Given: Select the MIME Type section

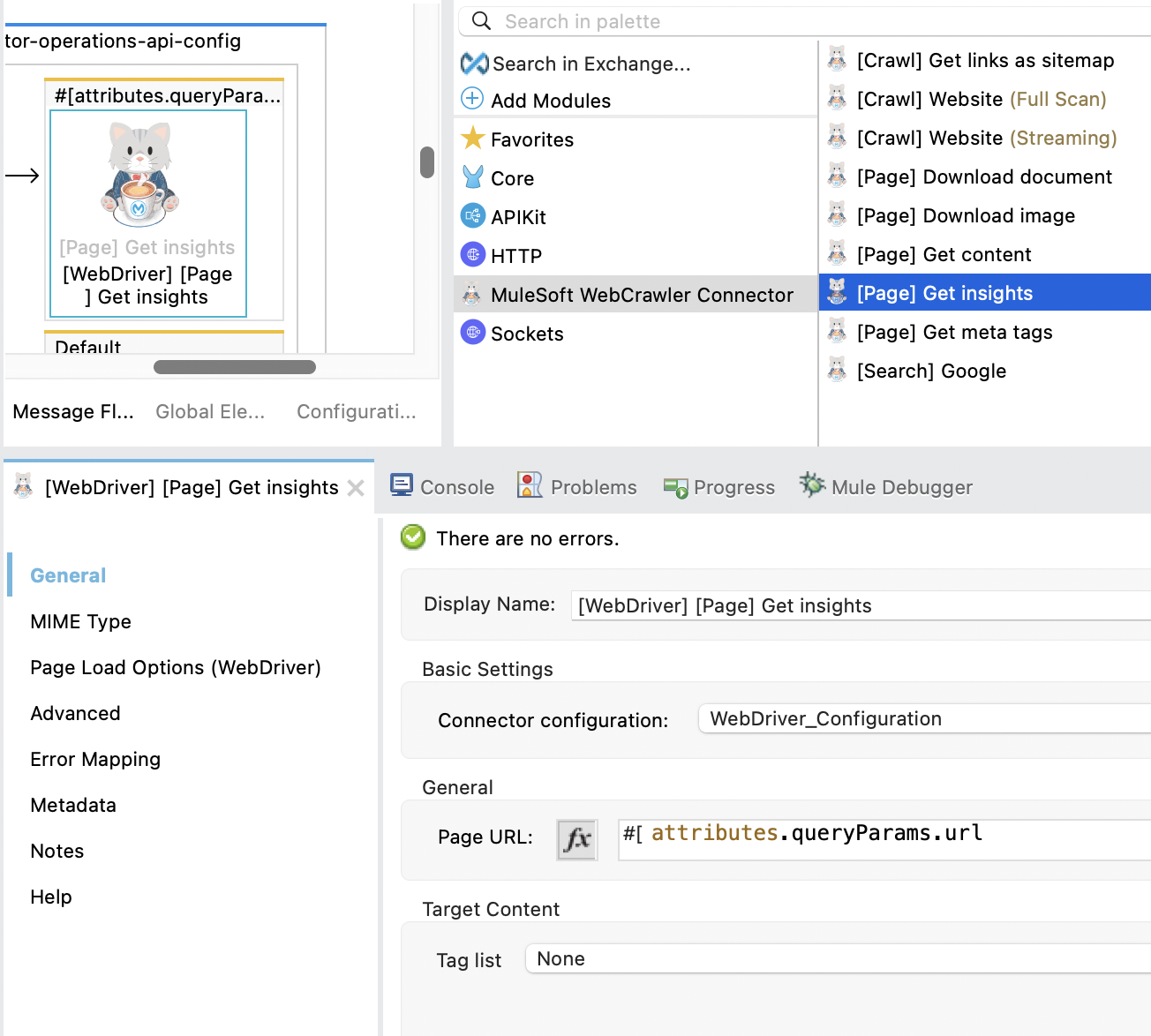Looking at the screenshot, I should click(x=80, y=621).
